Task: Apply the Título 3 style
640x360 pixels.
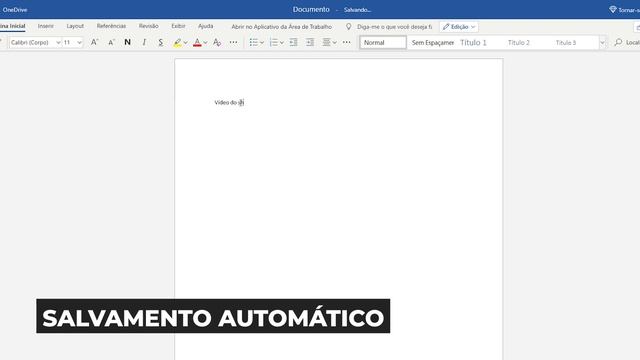Action: (x=566, y=42)
